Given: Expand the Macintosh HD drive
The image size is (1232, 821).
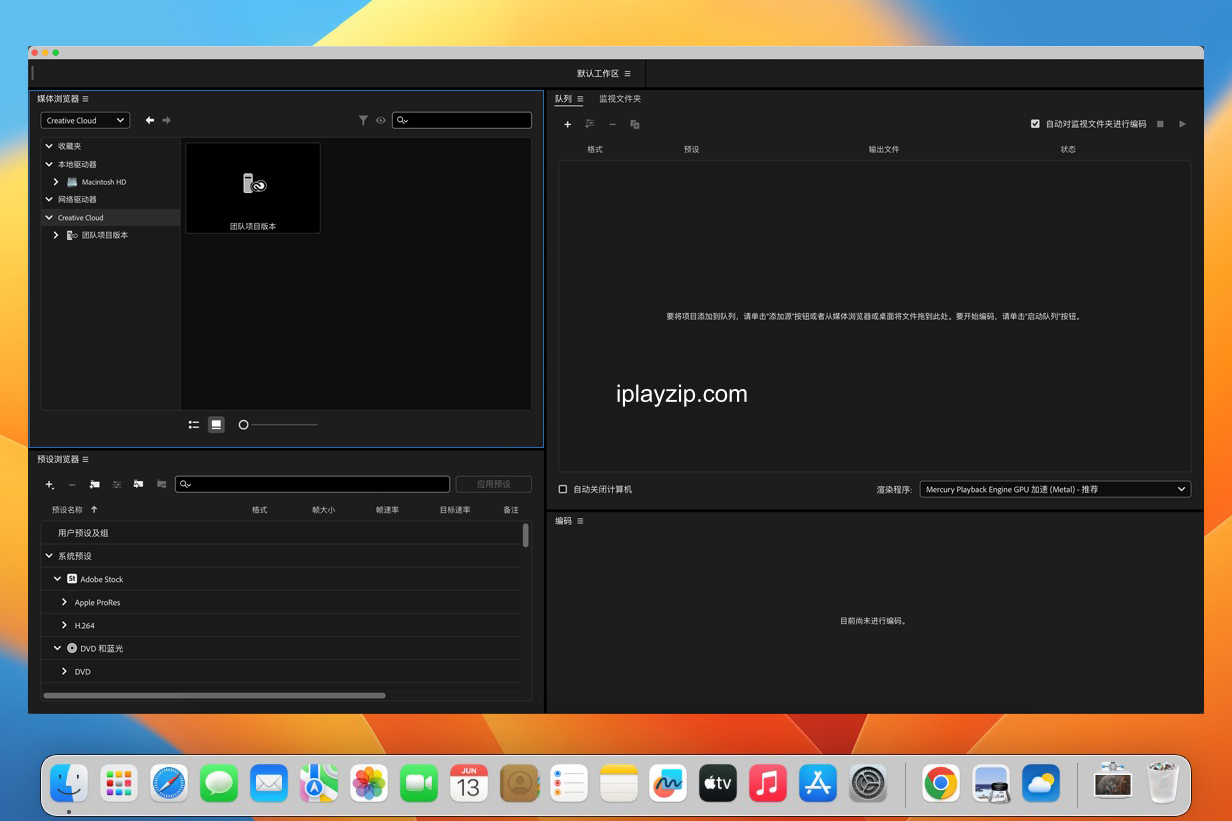Looking at the screenshot, I should tap(57, 182).
